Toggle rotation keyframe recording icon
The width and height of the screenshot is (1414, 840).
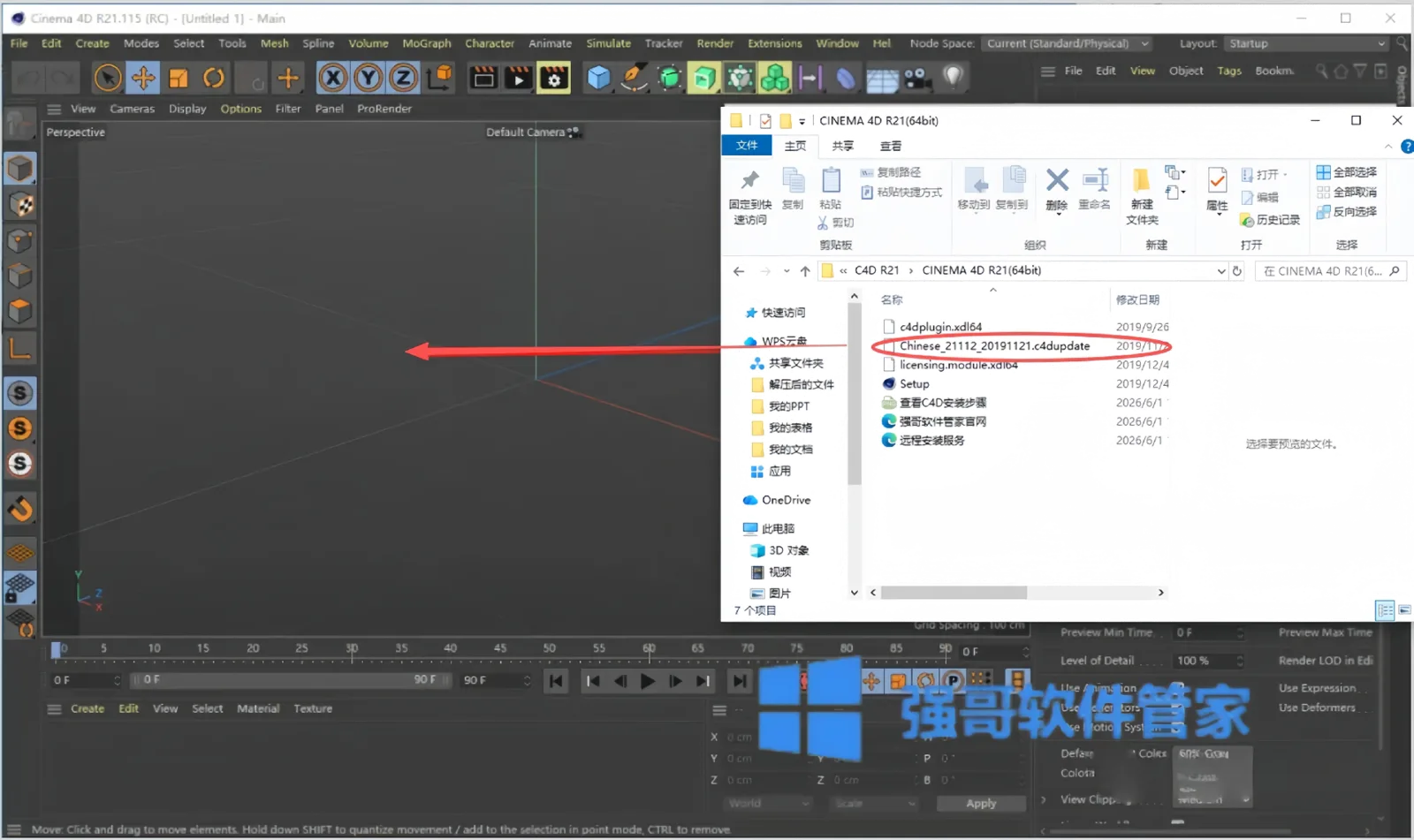click(x=925, y=680)
